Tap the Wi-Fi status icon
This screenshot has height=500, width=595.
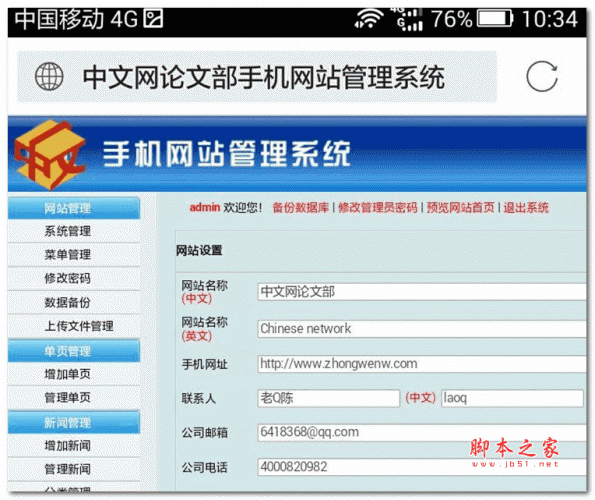click(x=369, y=19)
